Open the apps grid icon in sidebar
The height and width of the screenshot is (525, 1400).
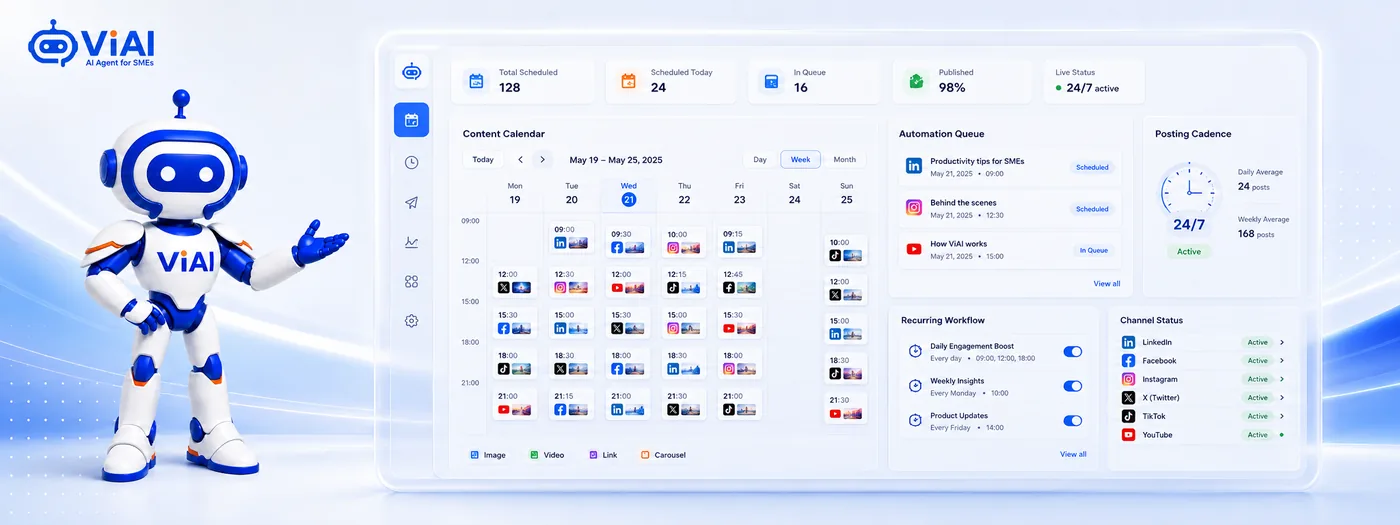pos(411,282)
